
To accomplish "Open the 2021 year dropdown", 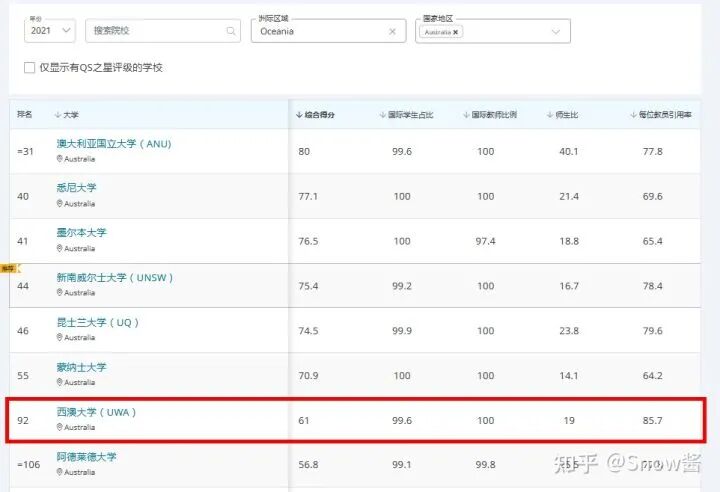I will (50, 31).
